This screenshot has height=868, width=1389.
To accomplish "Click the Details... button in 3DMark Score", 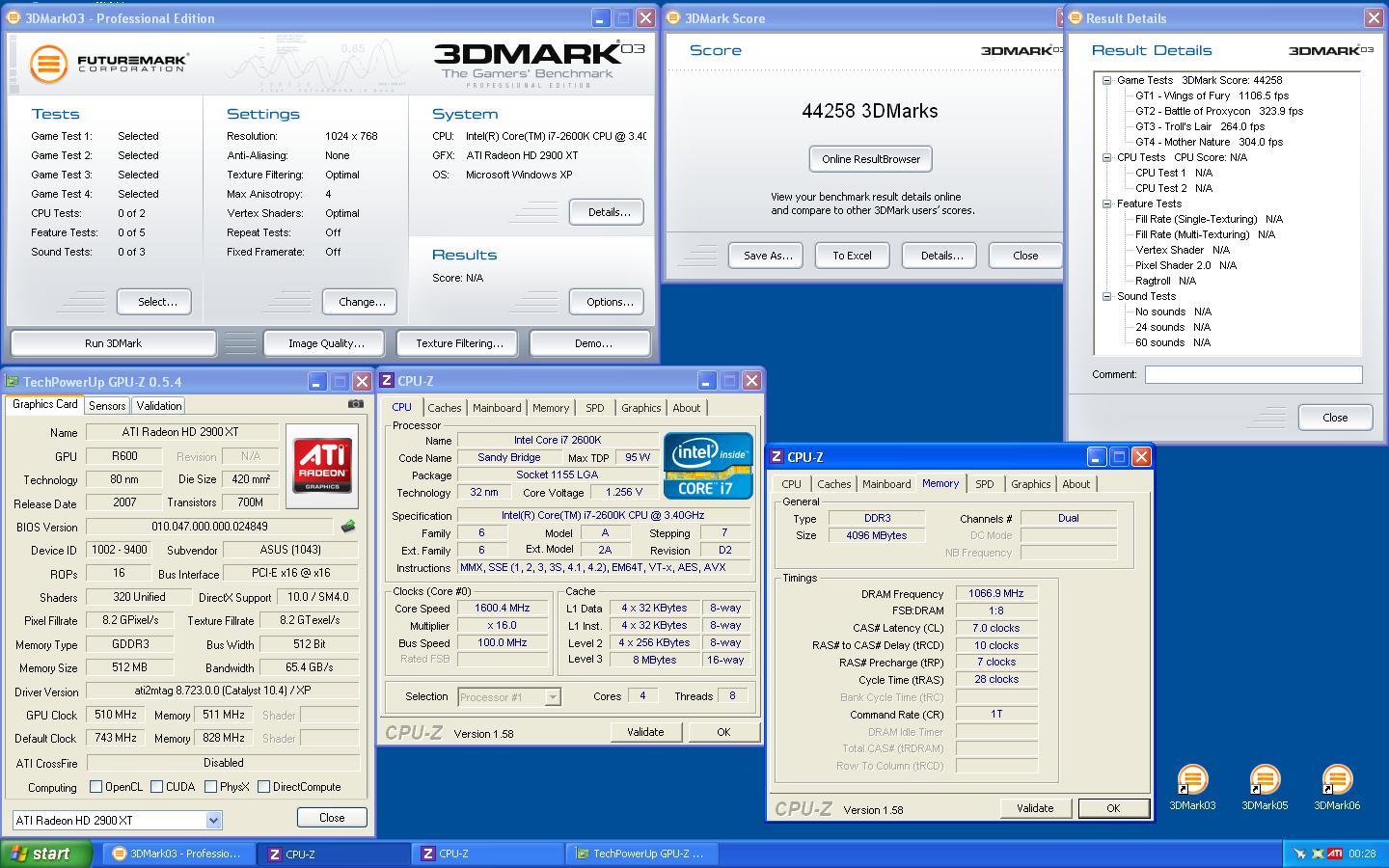I will (941, 256).
